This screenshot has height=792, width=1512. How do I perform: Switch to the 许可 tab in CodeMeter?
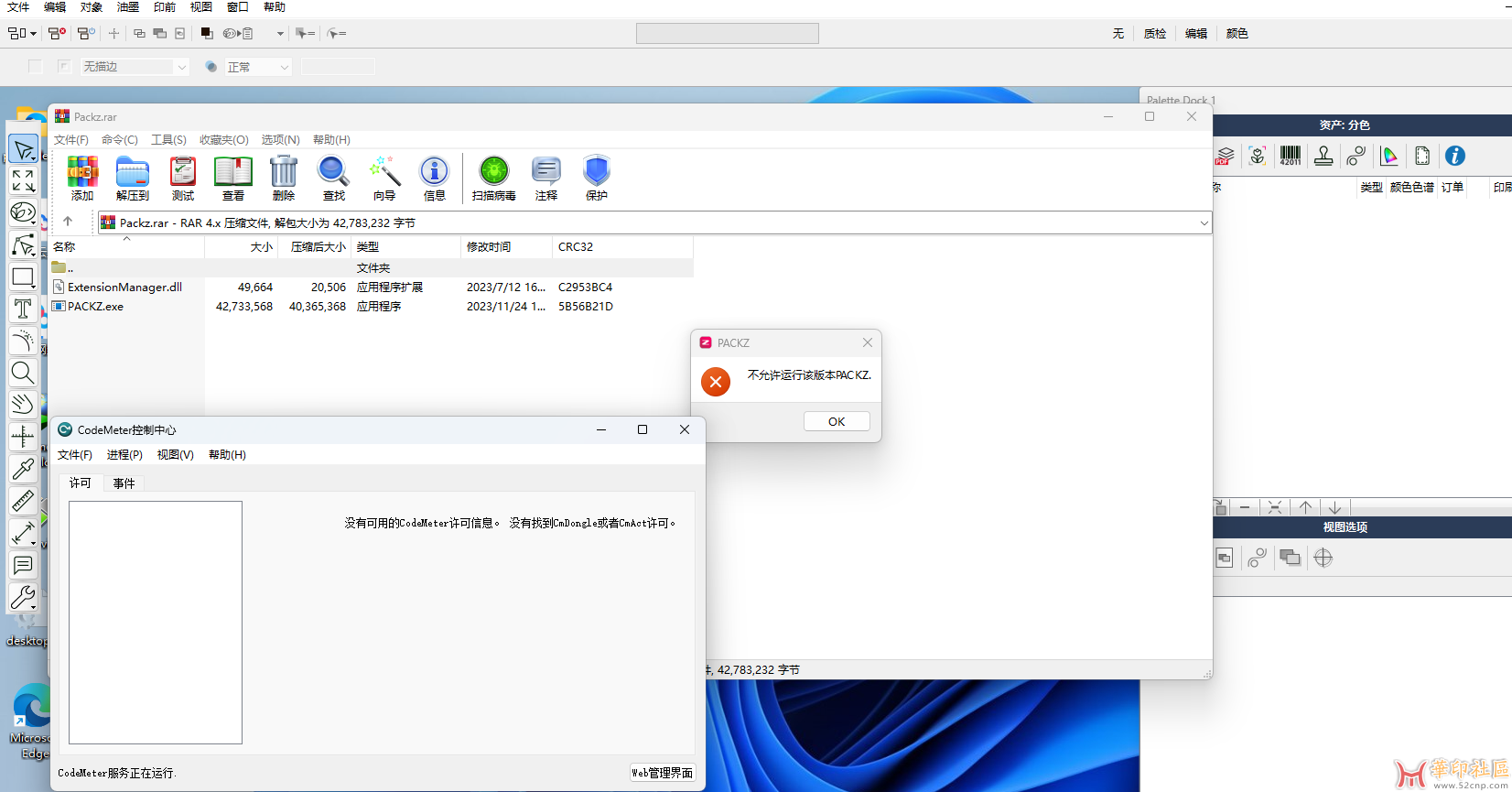(81, 483)
